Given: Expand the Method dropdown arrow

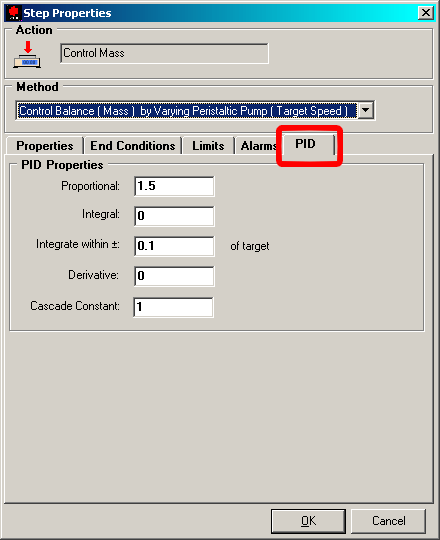Looking at the screenshot, I should tap(366, 111).
